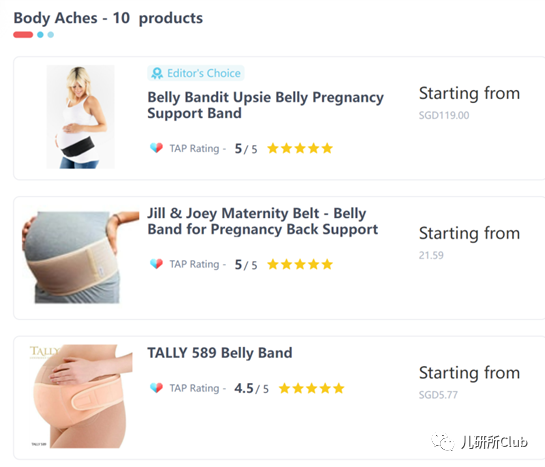Screen dimensions: 545x467
Task: Click the star rating for Jill & Joey belt
Action: tap(300, 264)
